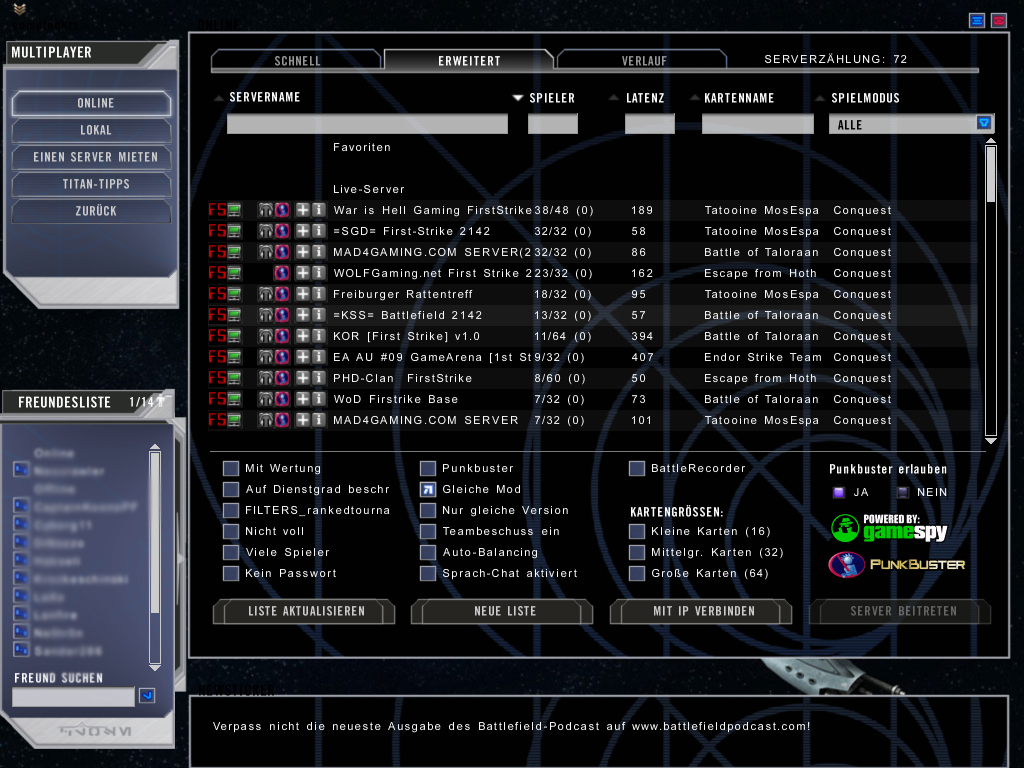Click the Server beitreten button
The width and height of the screenshot is (1024, 768).
coord(900,611)
